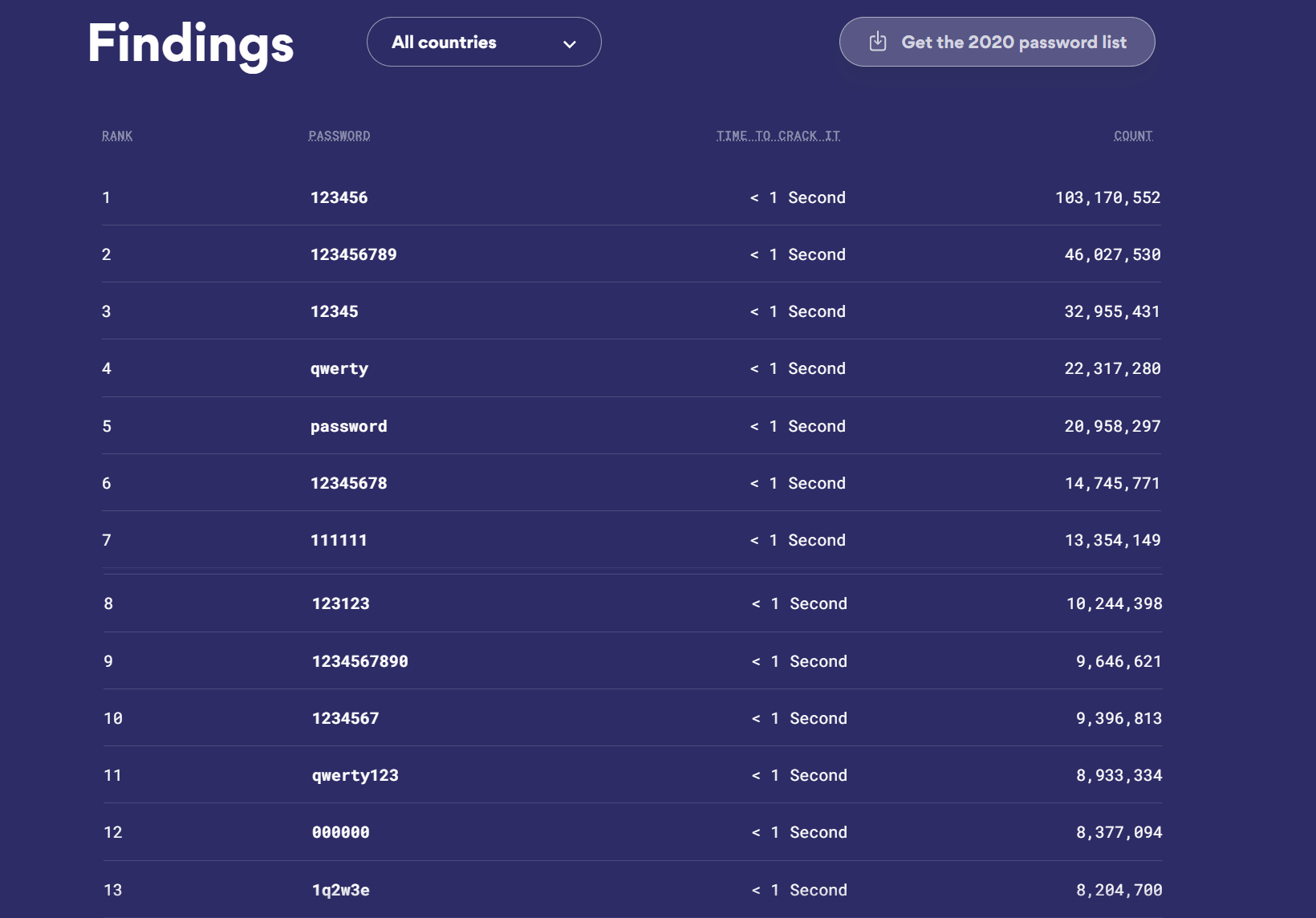Click count value 10,244,398

(1115, 603)
